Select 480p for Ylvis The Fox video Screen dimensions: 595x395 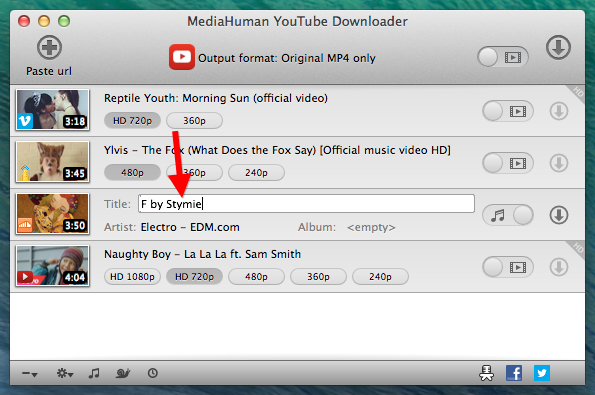132,173
